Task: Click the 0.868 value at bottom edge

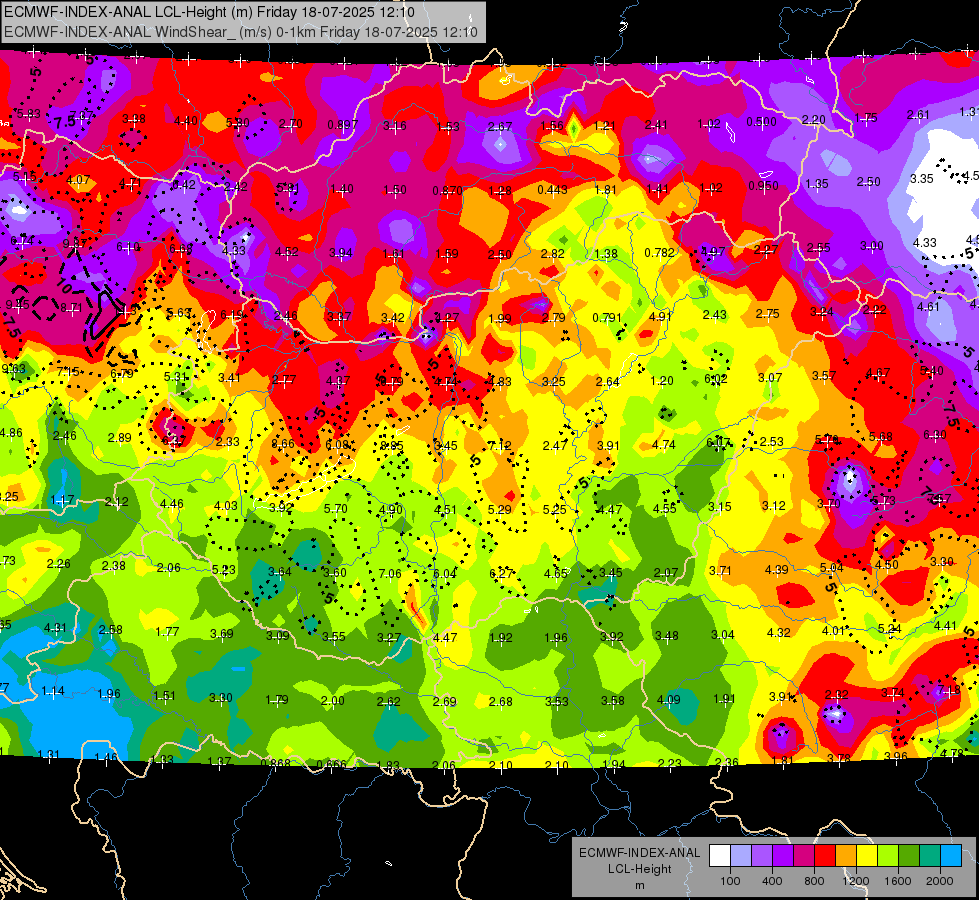Action: point(275,763)
